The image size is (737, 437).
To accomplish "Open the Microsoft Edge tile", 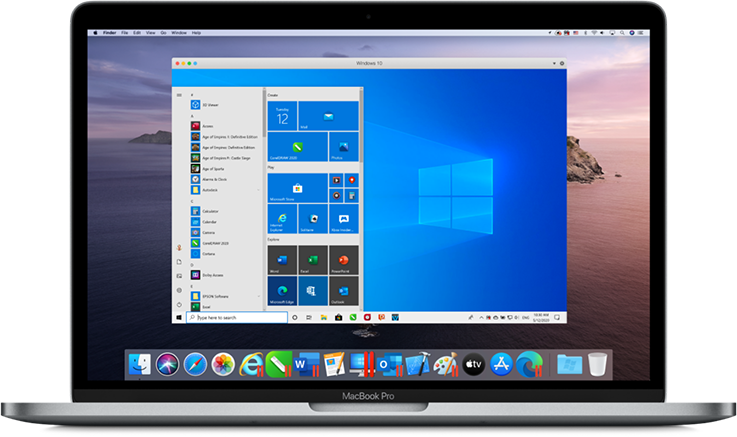I will (x=282, y=291).
